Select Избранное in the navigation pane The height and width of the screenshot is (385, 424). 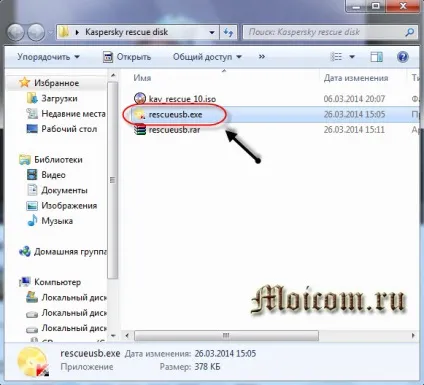56,83
